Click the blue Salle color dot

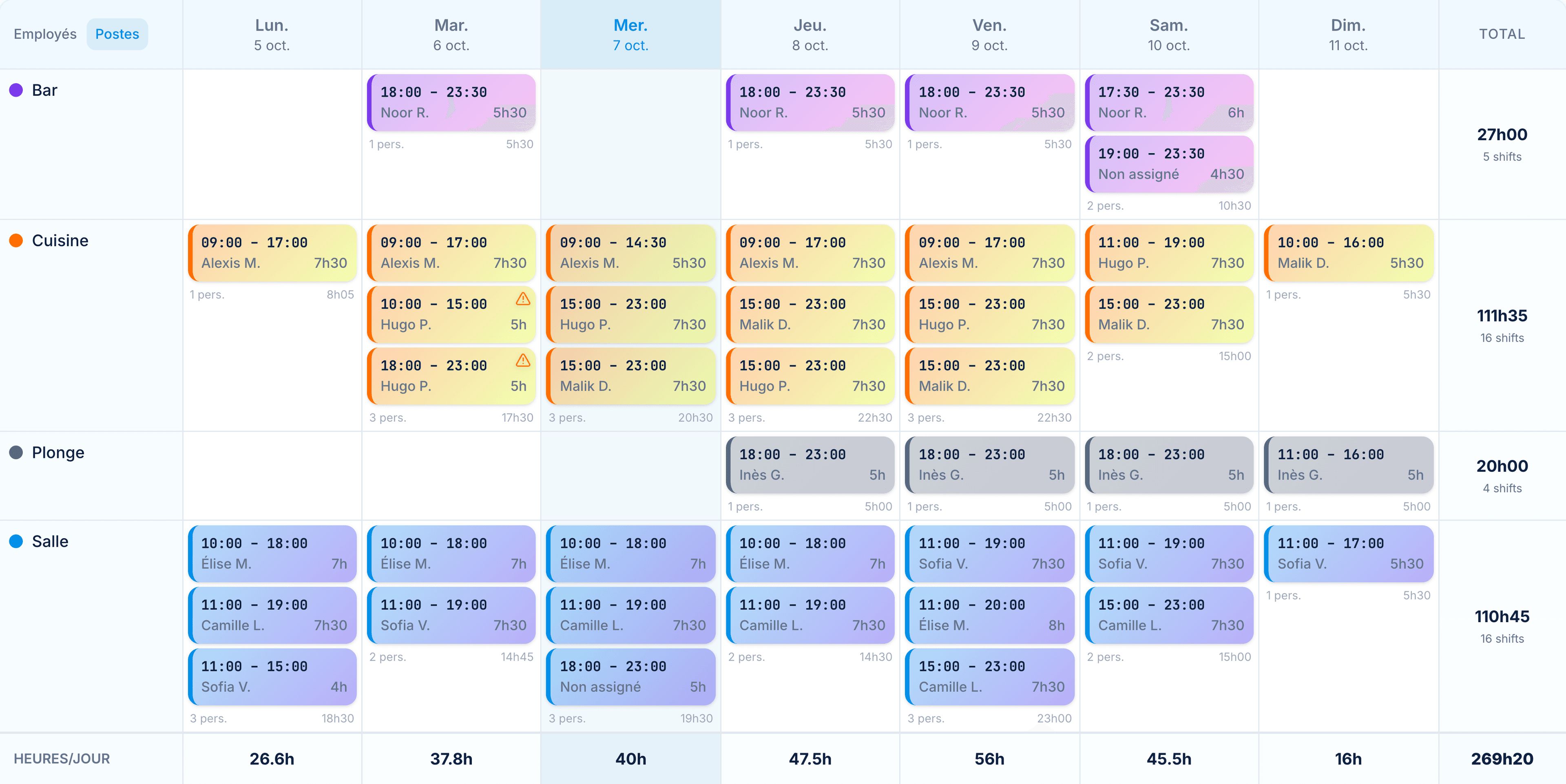pyautogui.click(x=16, y=541)
